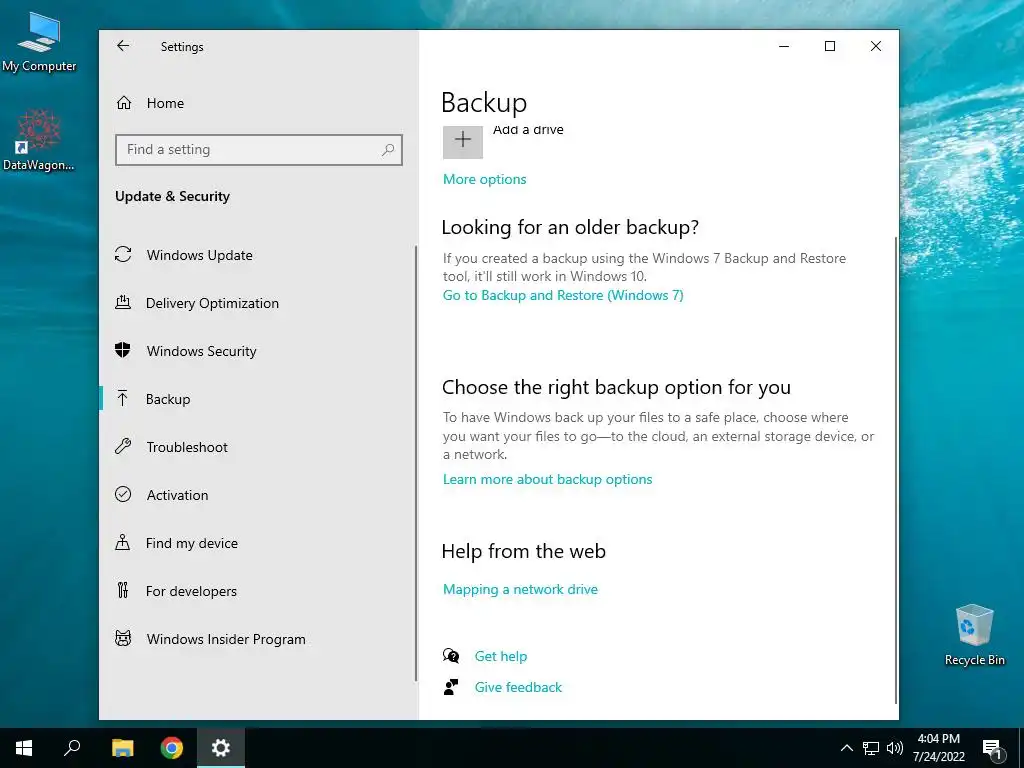Viewport: 1024px width, 768px height.
Task: Click the Get help chat bubble icon
Action: (x=451, y=656)
